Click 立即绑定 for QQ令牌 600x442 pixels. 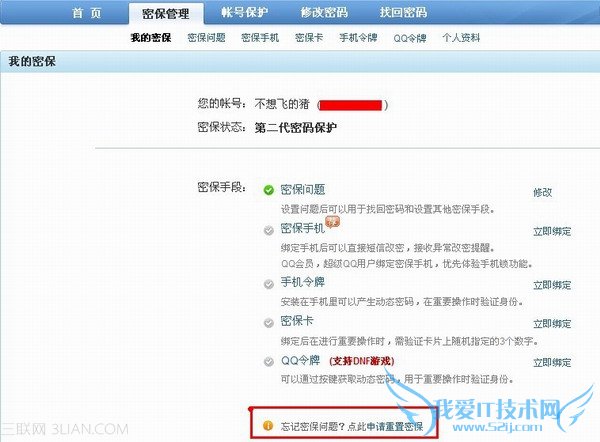(552, 362)
